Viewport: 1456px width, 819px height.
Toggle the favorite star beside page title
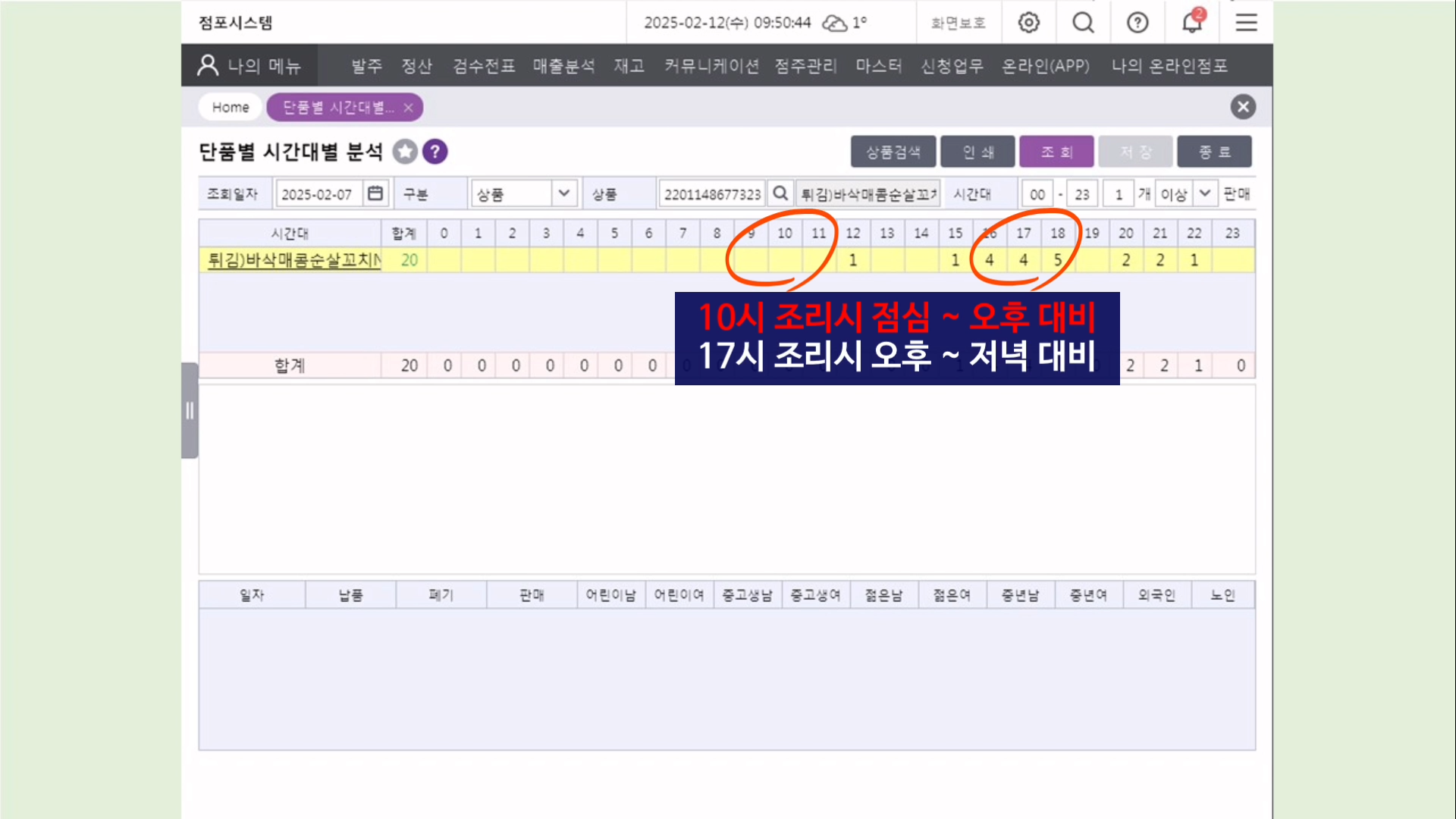point(406,152)
